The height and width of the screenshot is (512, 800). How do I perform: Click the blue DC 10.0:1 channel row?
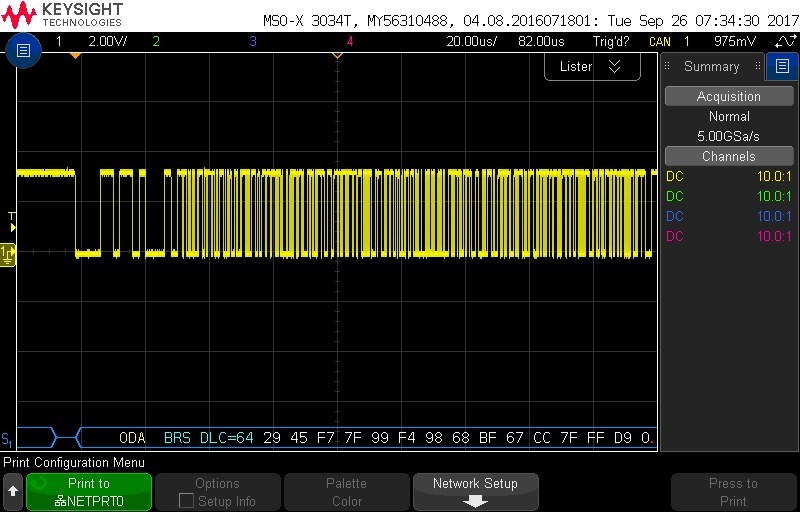pyautogui.click(x=729, y=216)
